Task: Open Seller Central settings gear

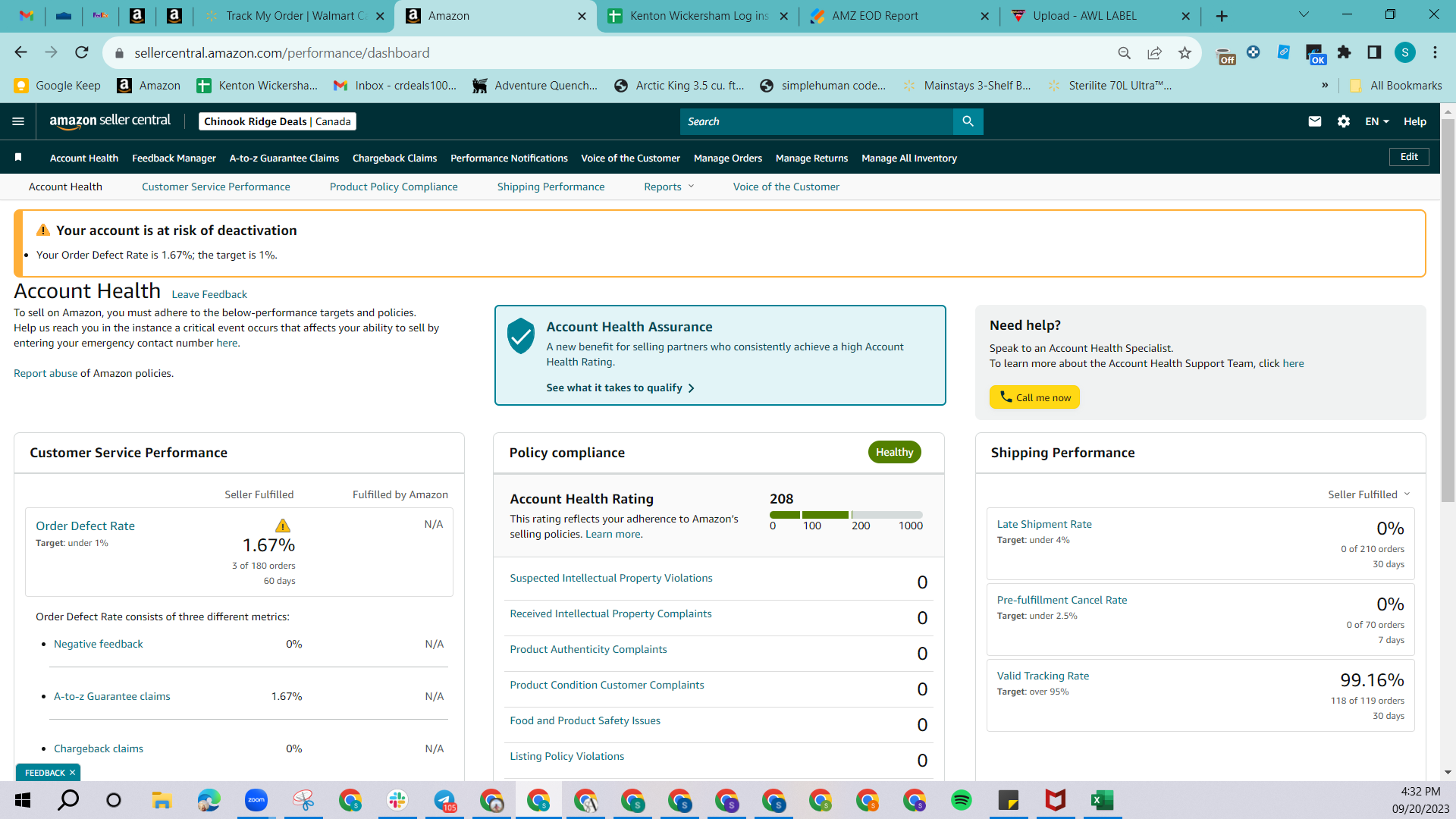Action: coord(1344,121)
